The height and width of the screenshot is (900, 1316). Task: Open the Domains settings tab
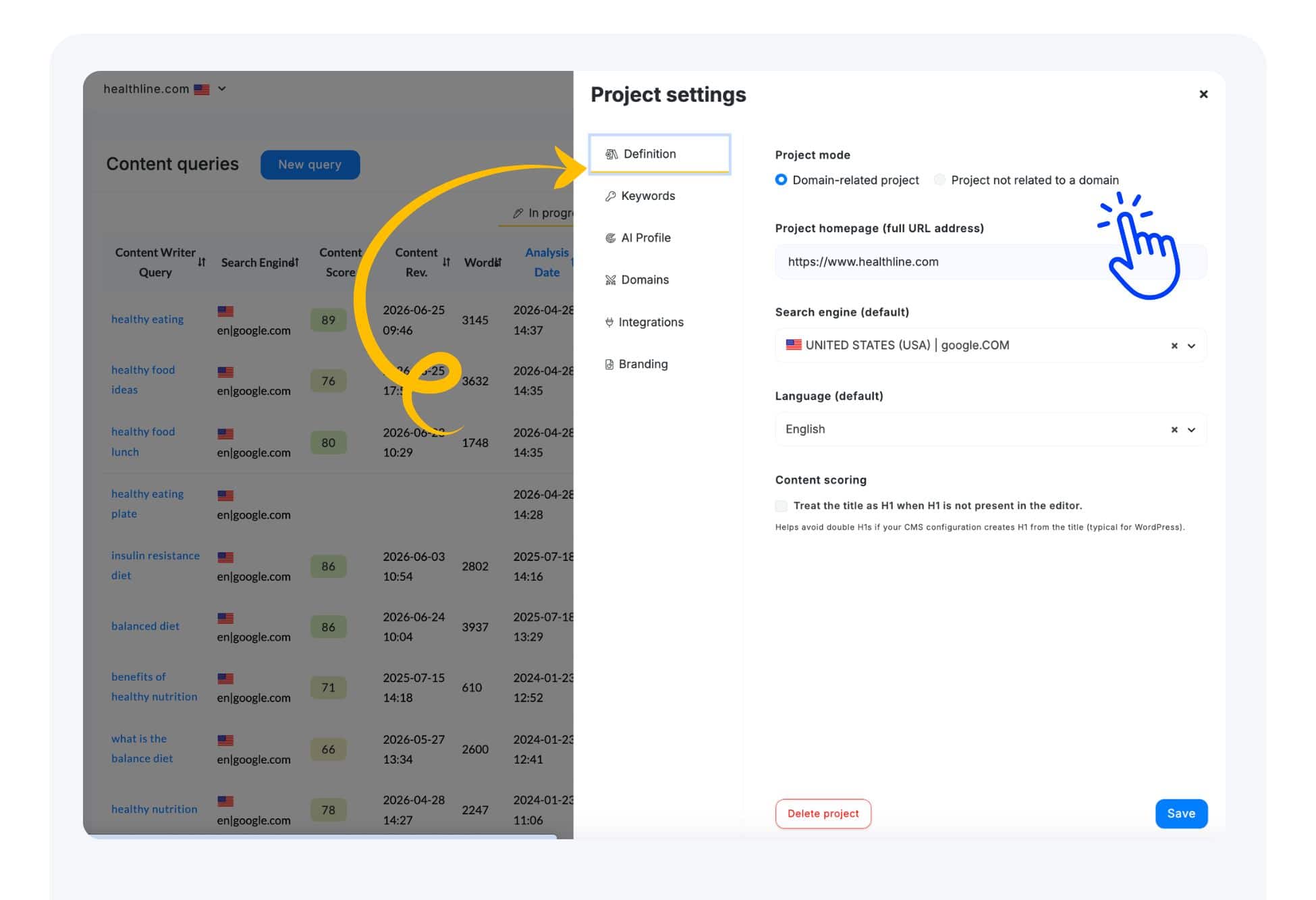tap(637, 280)
